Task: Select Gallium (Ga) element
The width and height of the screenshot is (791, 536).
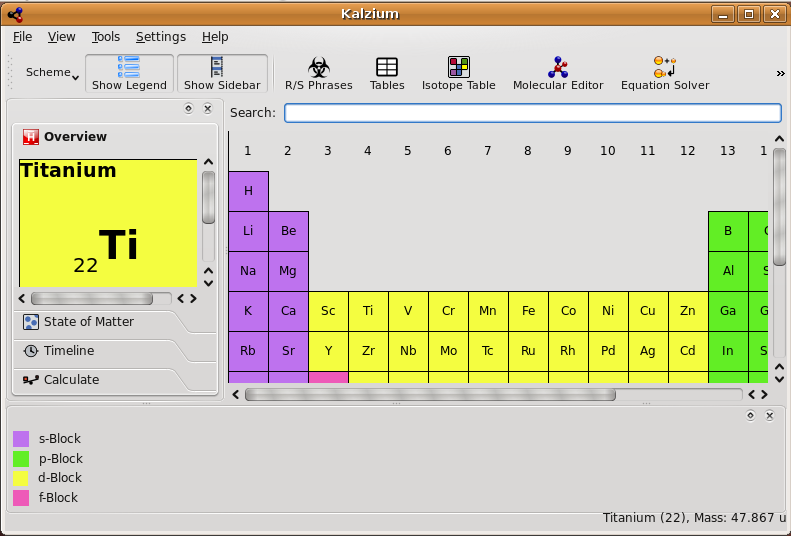Action: (x=728, y=311)
